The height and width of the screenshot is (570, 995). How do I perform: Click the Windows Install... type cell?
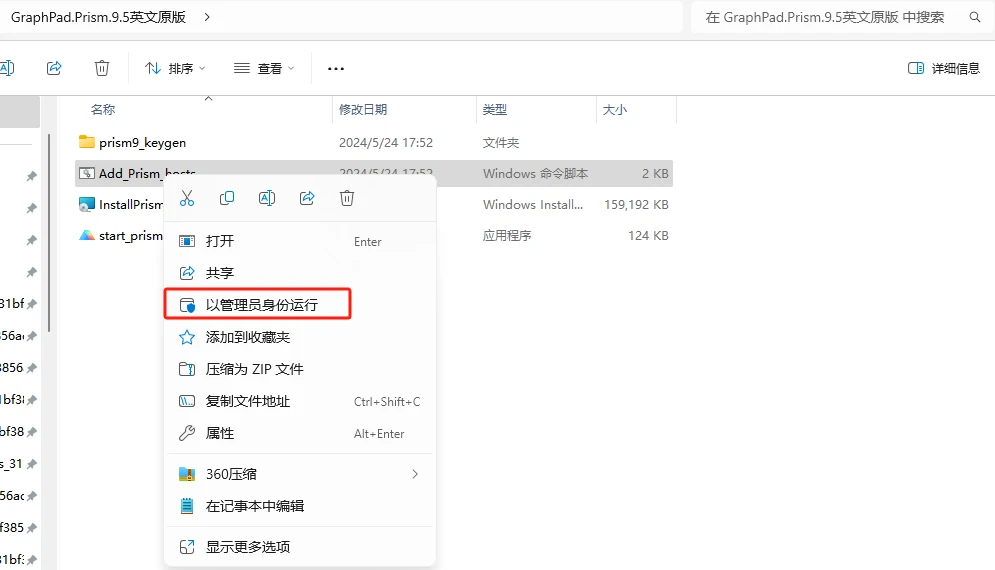(532, 204)
